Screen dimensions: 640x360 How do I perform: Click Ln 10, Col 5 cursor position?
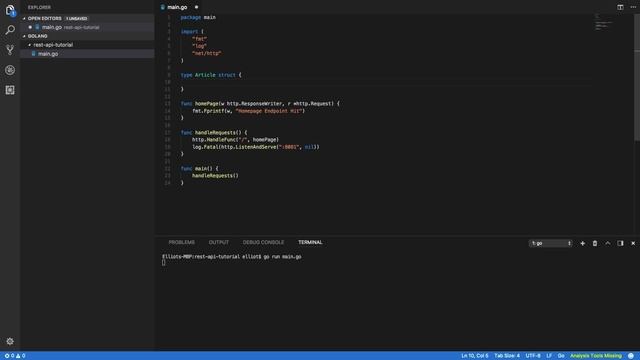pyautogui.click(x=474, y=356)
